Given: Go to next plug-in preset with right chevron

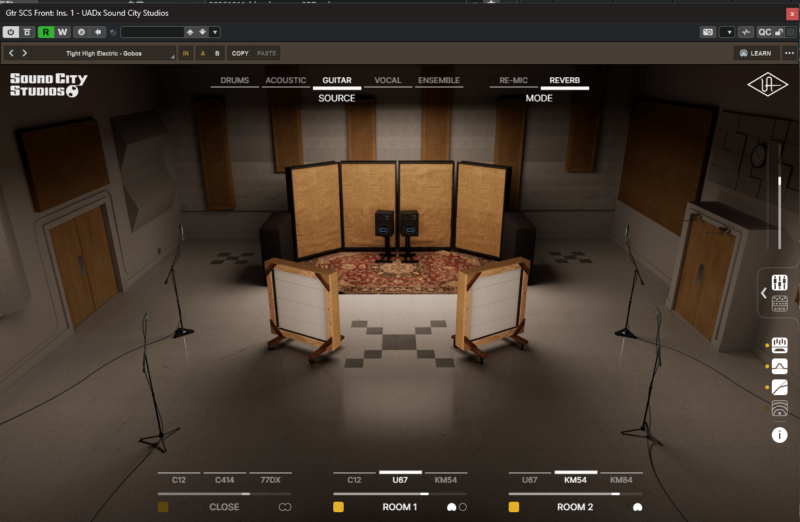Looking at the screenshot, I should pos(24,53).
